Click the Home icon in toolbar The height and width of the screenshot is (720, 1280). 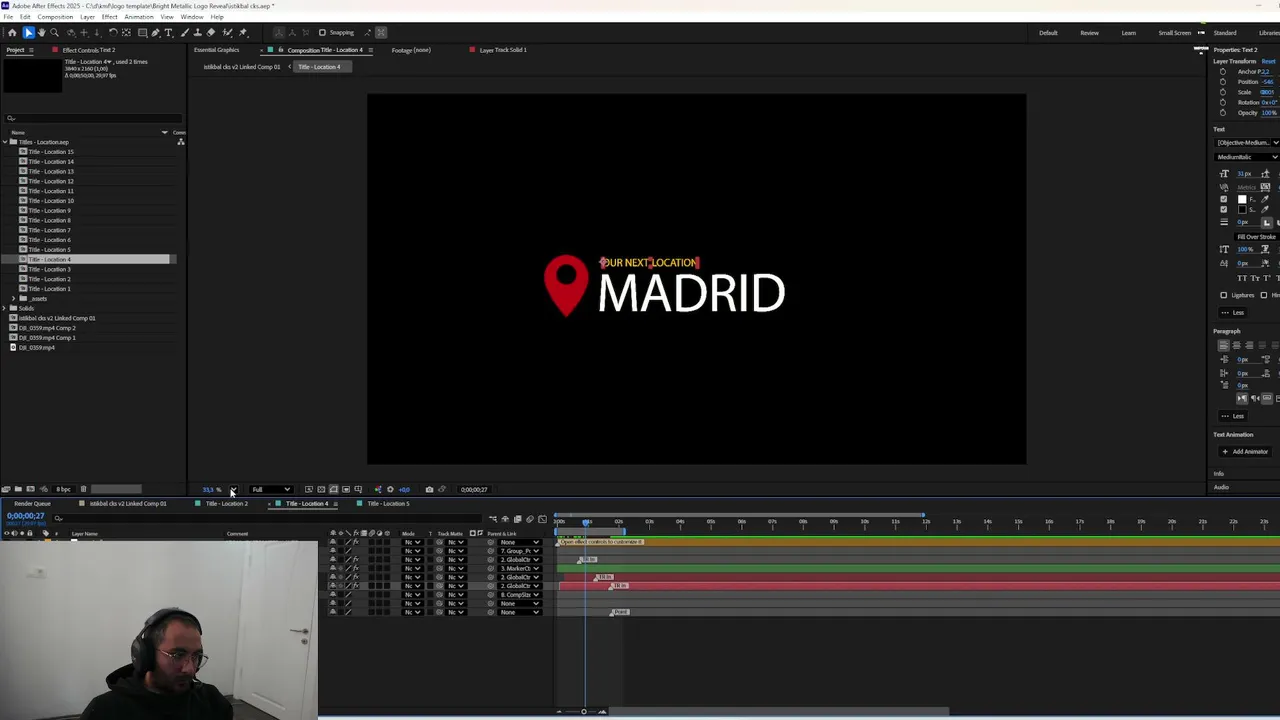tap(12, 33)
